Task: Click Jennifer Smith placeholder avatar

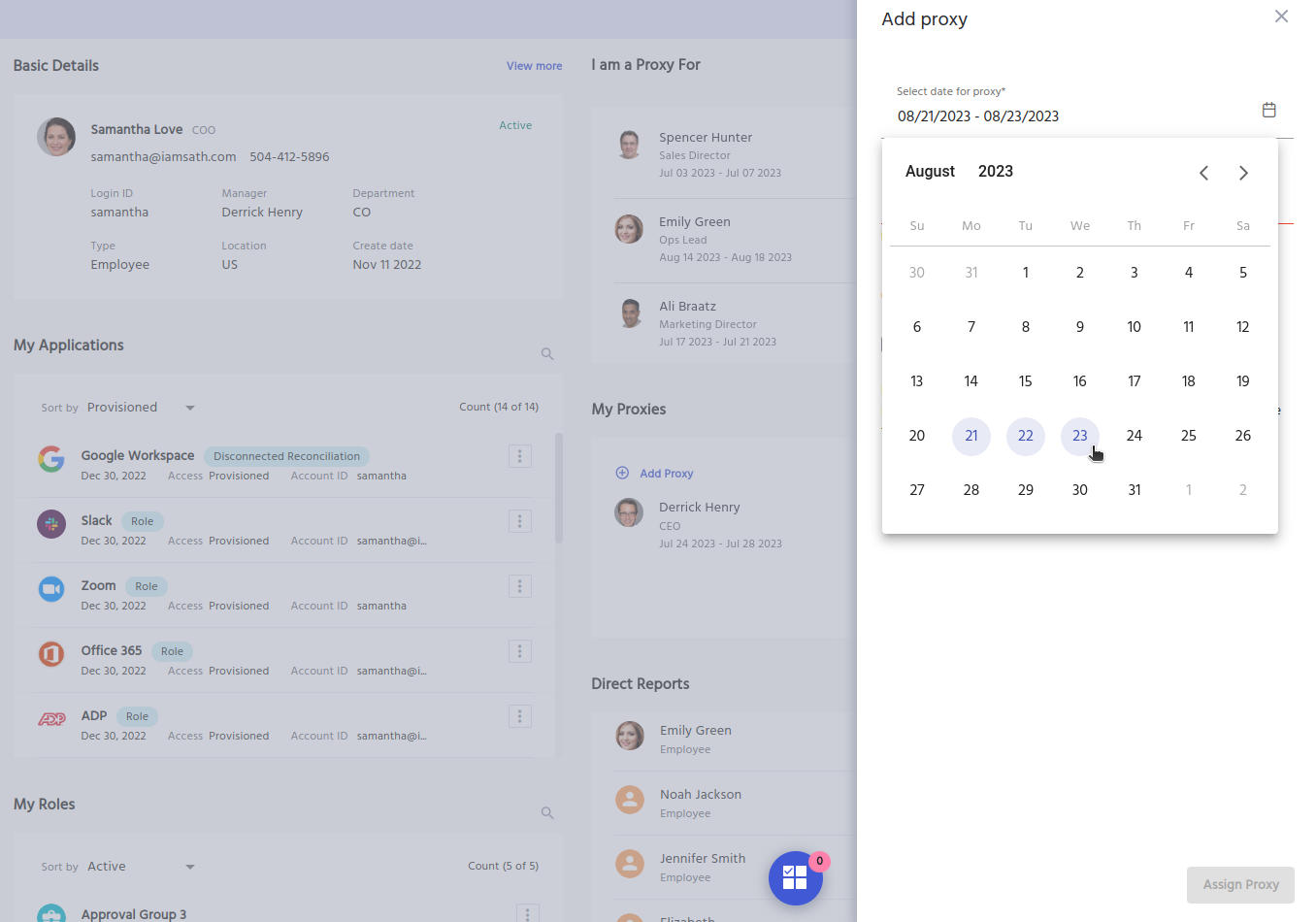Action: pos(630,864)
